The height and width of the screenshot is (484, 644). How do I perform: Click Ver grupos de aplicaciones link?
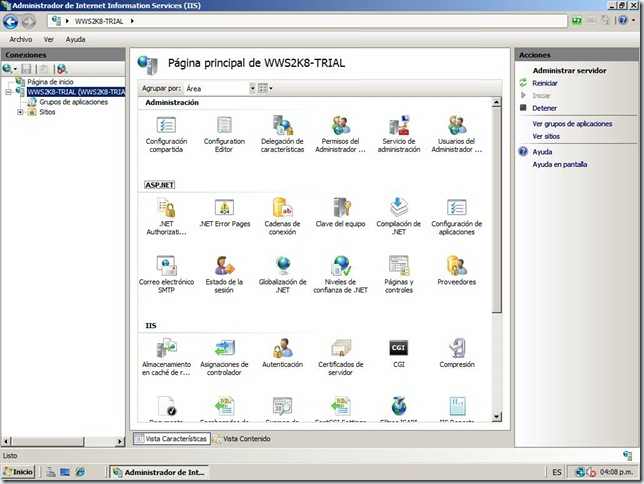click(572, 124)
